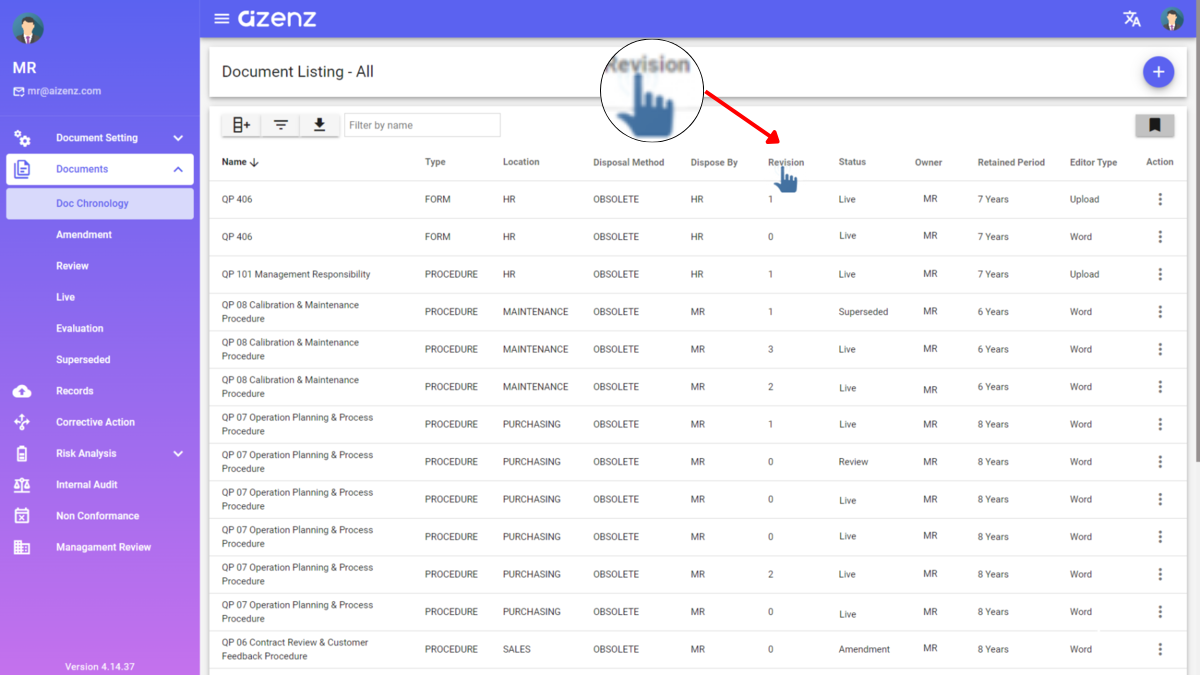This screenshot has height=677, width=1200.
Task: Open the Amendment page in sidebar
Action: click(84, 235)
